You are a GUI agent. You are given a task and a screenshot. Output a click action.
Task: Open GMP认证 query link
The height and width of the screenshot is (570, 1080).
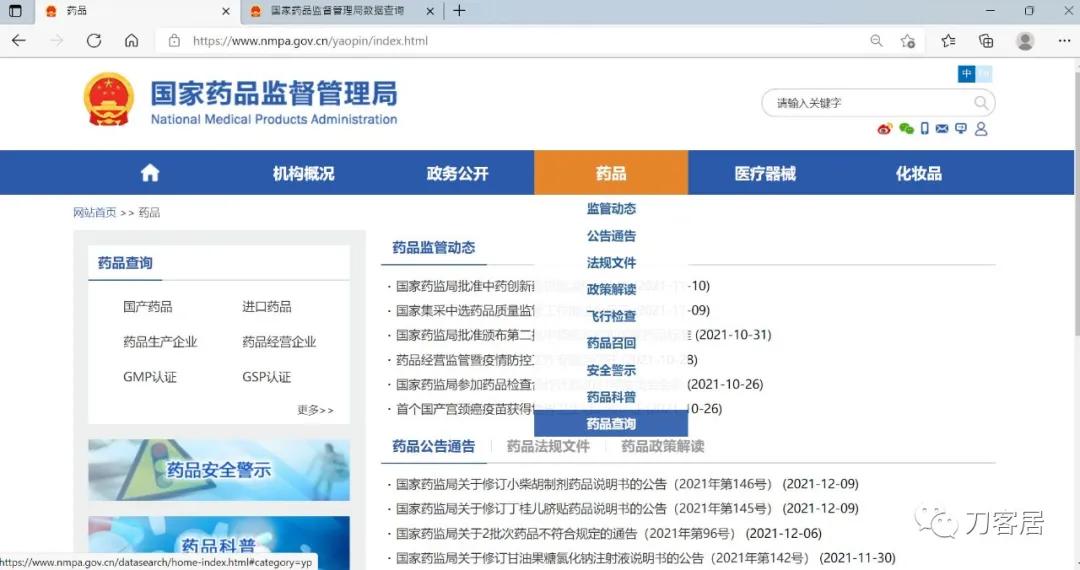(x=149, y=377)
